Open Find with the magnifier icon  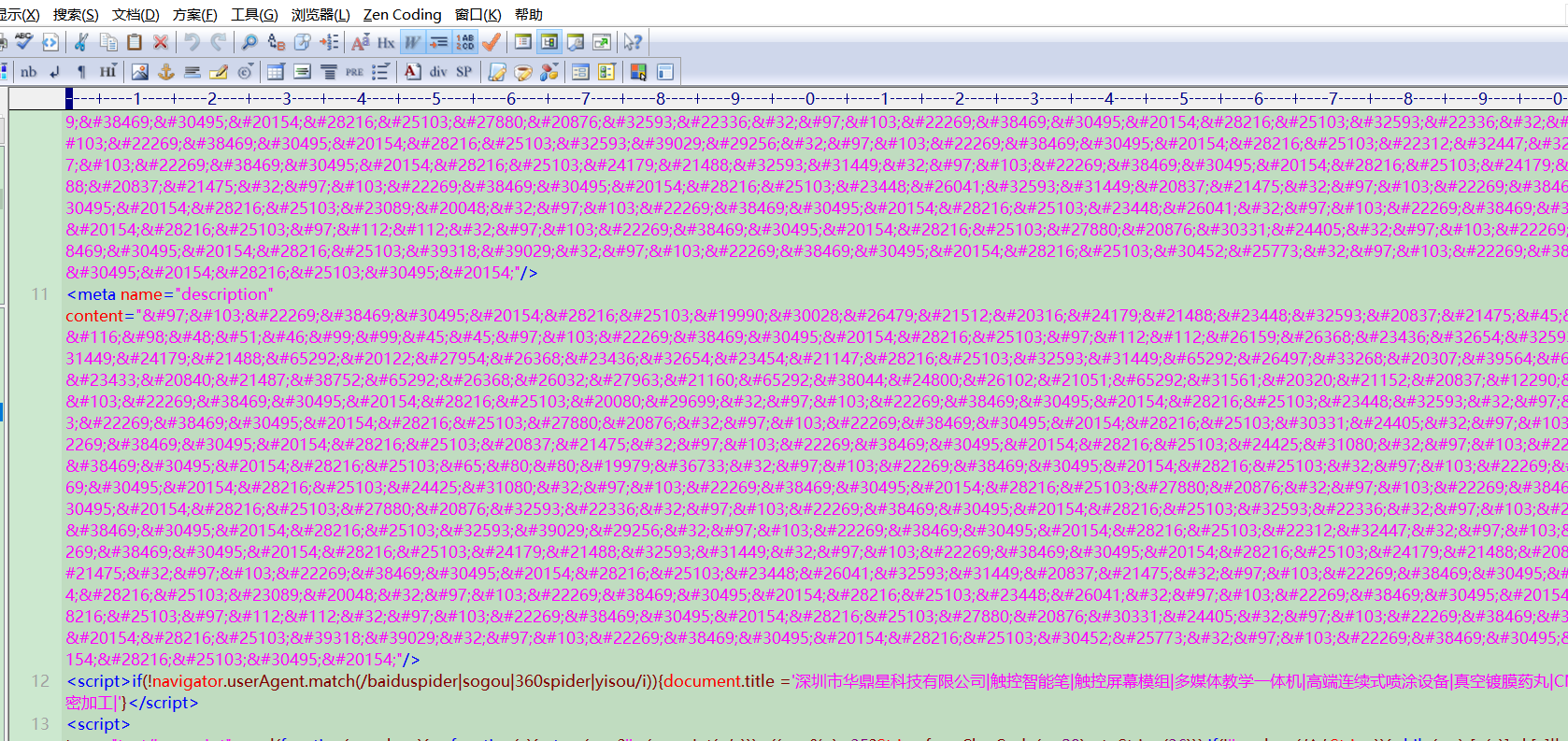pos(249,42)
